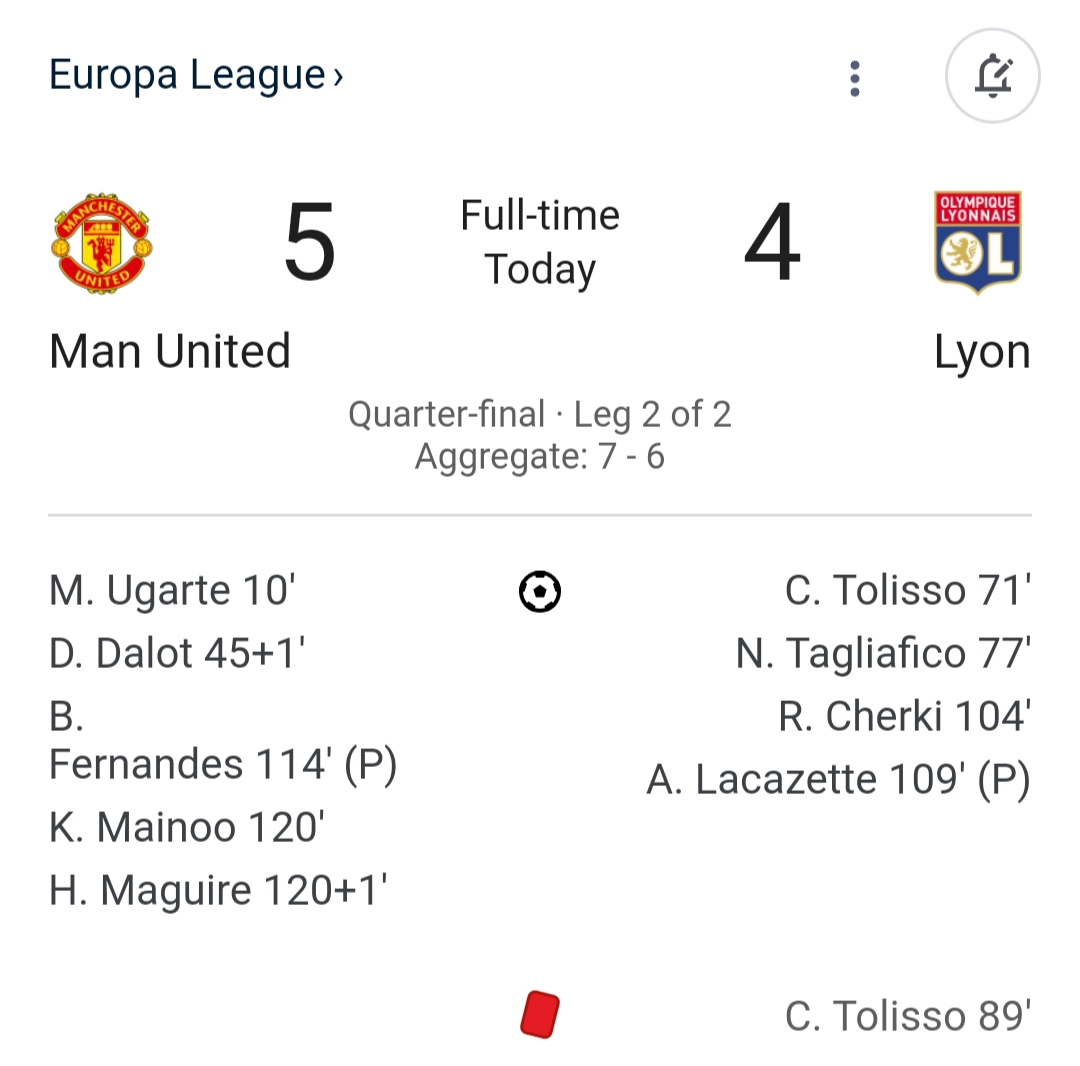This screenshot has width=1080, height=1066.
Task: Click the Full-time Today match status
Action: (540, 242)
